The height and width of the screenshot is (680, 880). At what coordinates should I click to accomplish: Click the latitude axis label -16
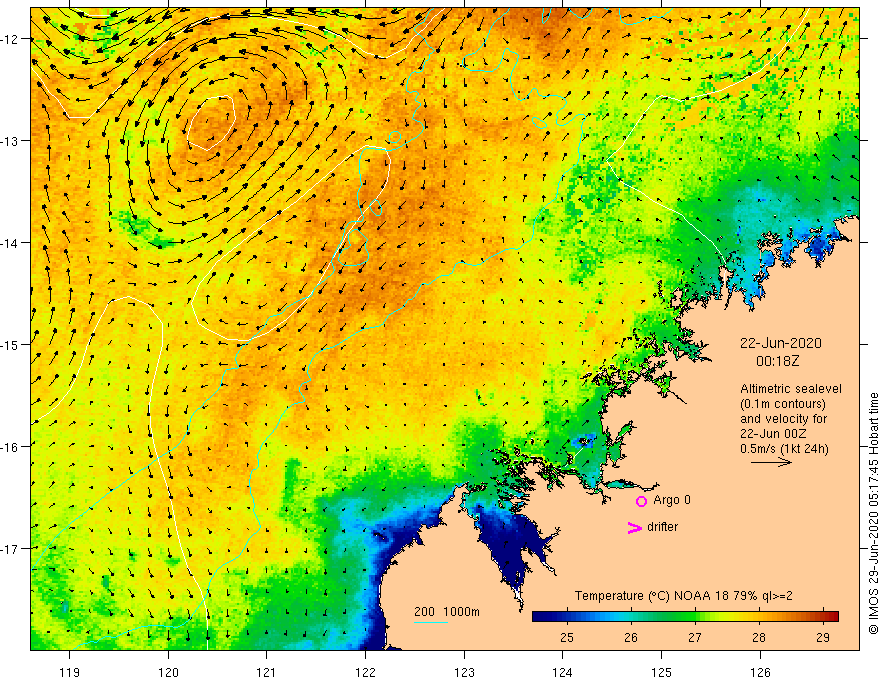(x=10, y=447)
